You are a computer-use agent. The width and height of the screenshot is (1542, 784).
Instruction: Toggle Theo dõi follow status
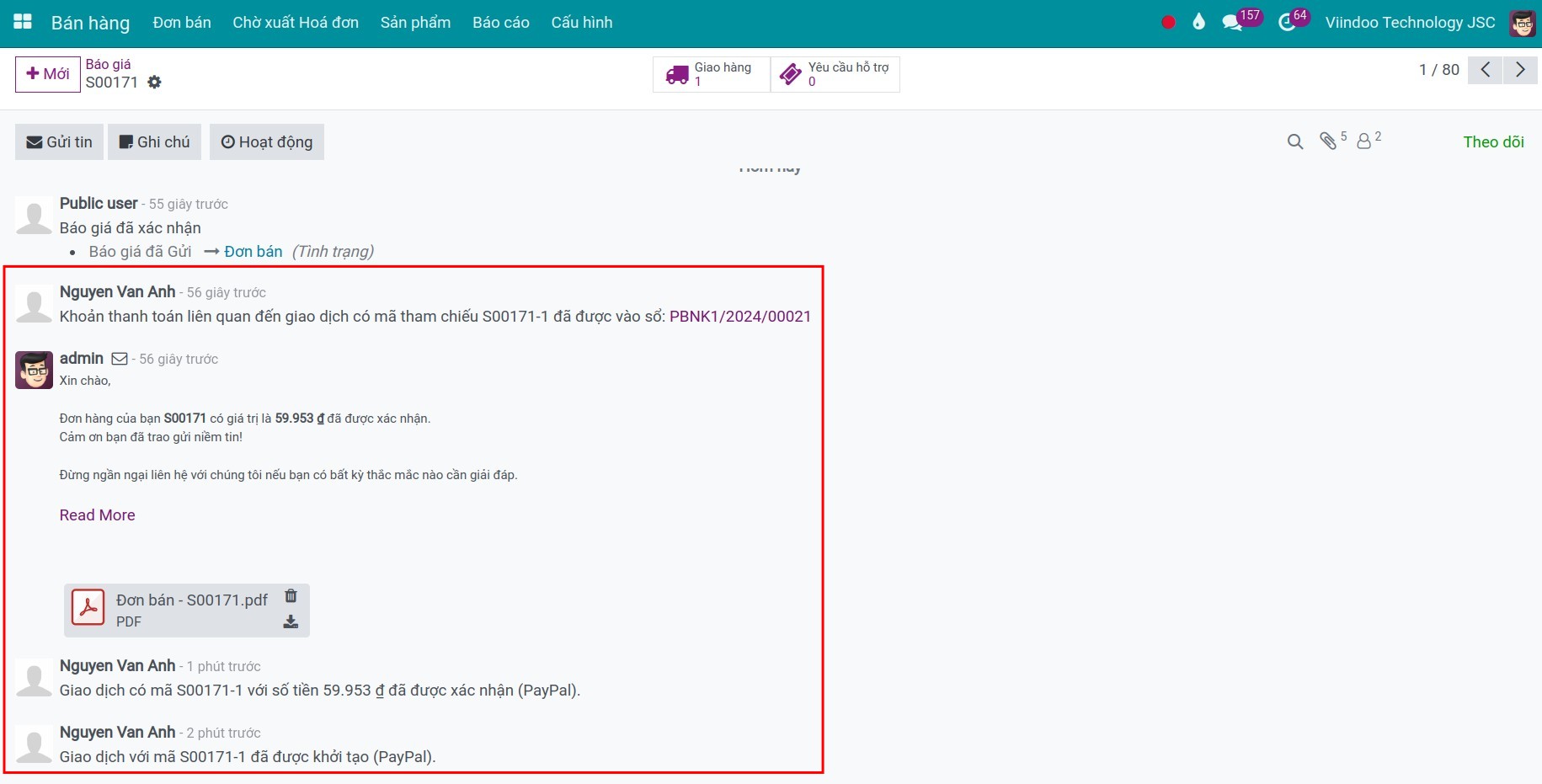tap(1493, 142)
